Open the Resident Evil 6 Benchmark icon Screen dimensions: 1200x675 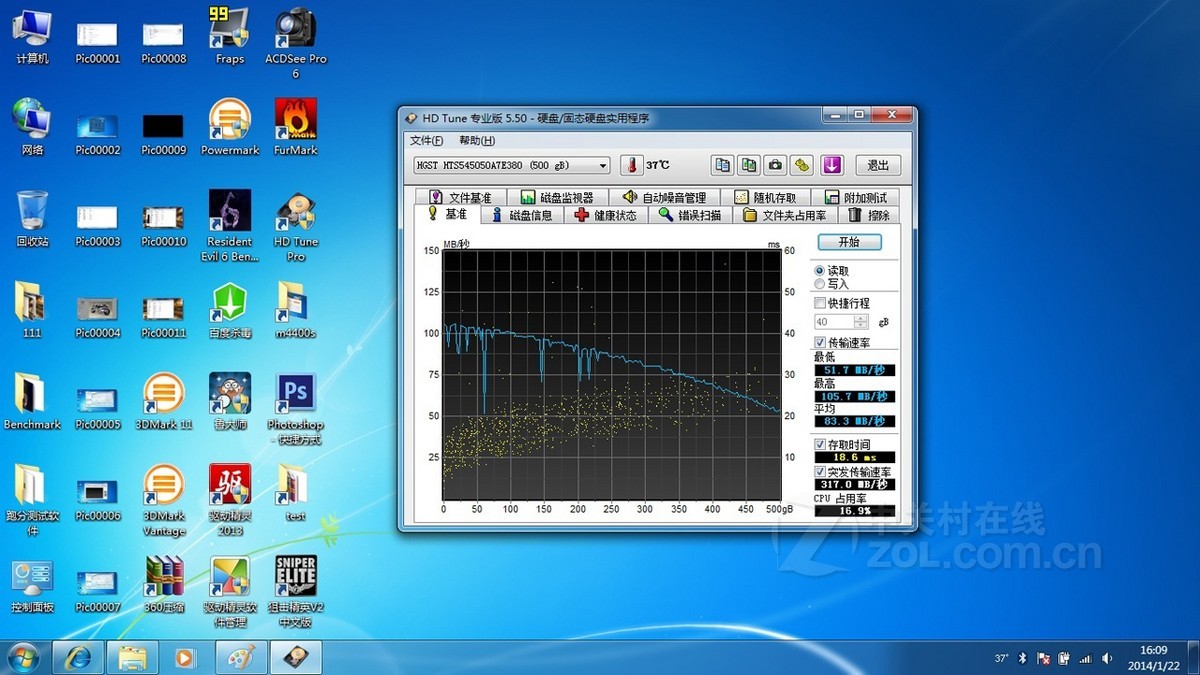(x=230, y=225)
